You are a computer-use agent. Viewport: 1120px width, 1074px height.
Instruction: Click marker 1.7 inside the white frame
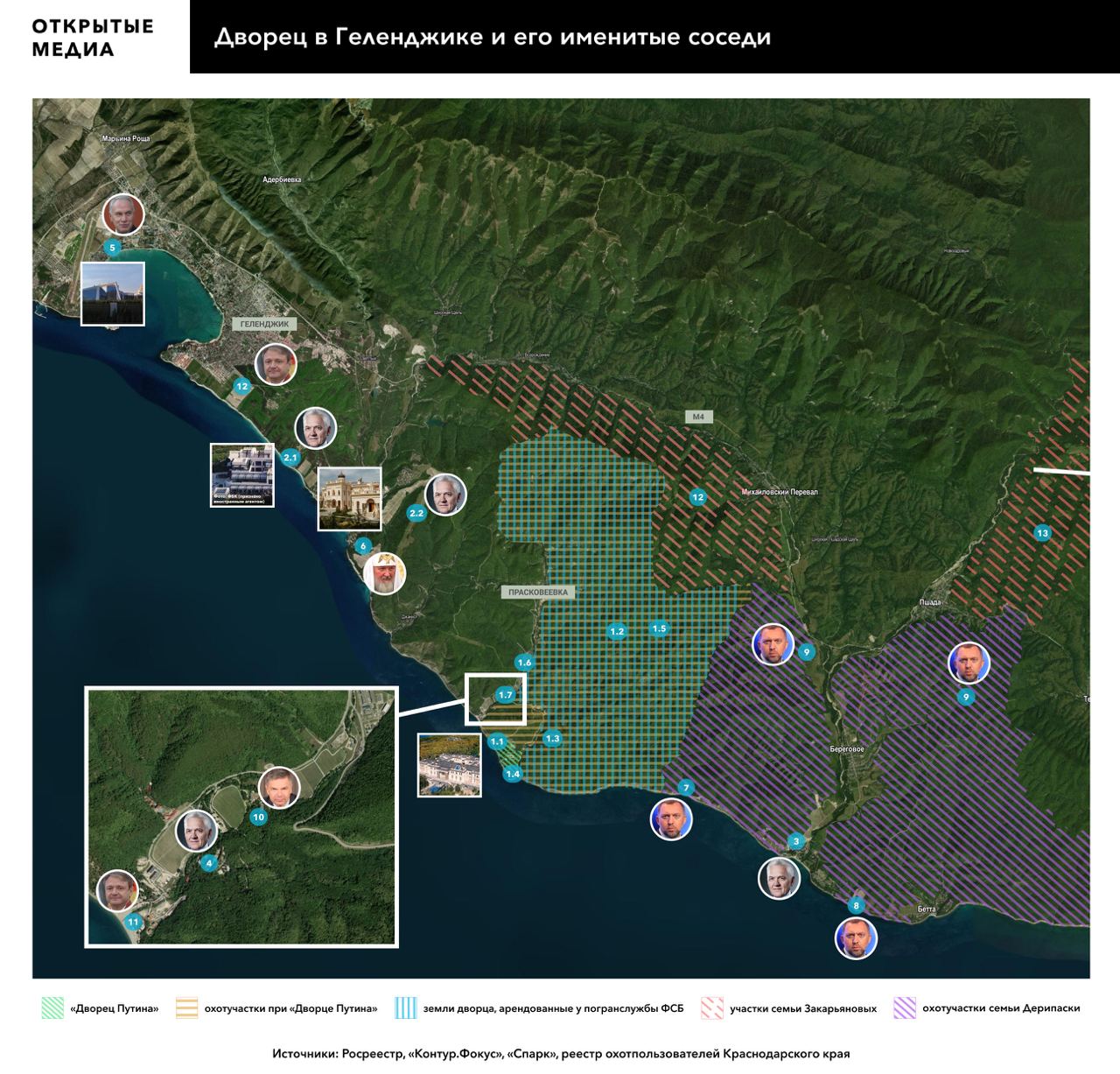[505, 695]
